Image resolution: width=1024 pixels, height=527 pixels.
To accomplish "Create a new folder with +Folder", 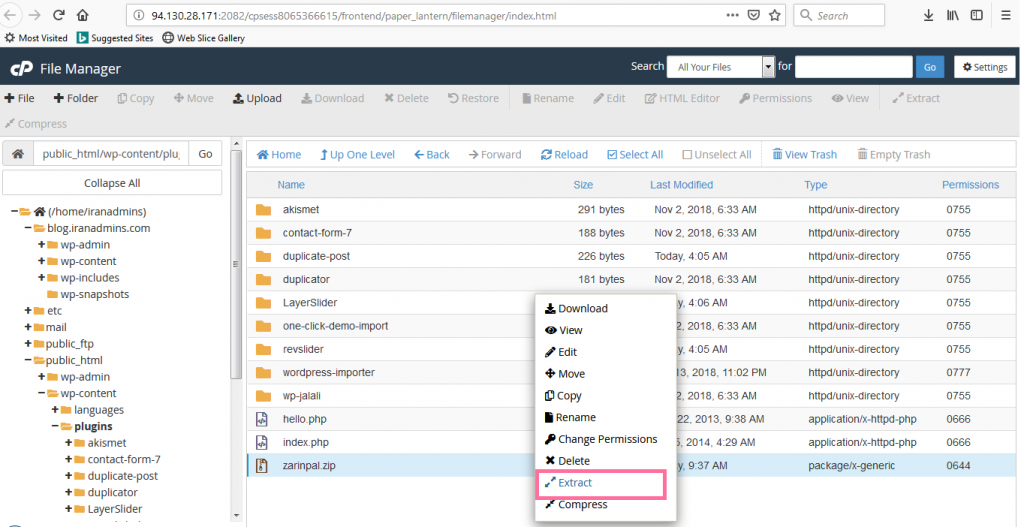I will pos(76,98).
